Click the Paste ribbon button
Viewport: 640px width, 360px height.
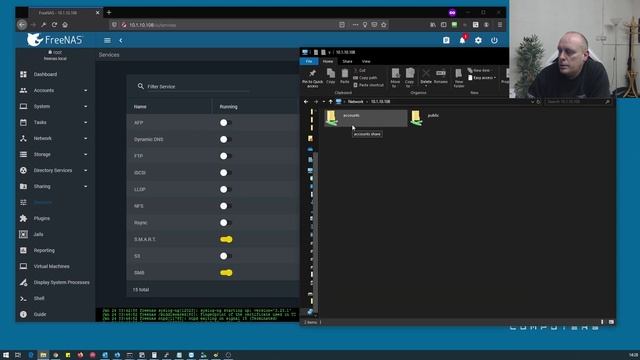point(344,76)
